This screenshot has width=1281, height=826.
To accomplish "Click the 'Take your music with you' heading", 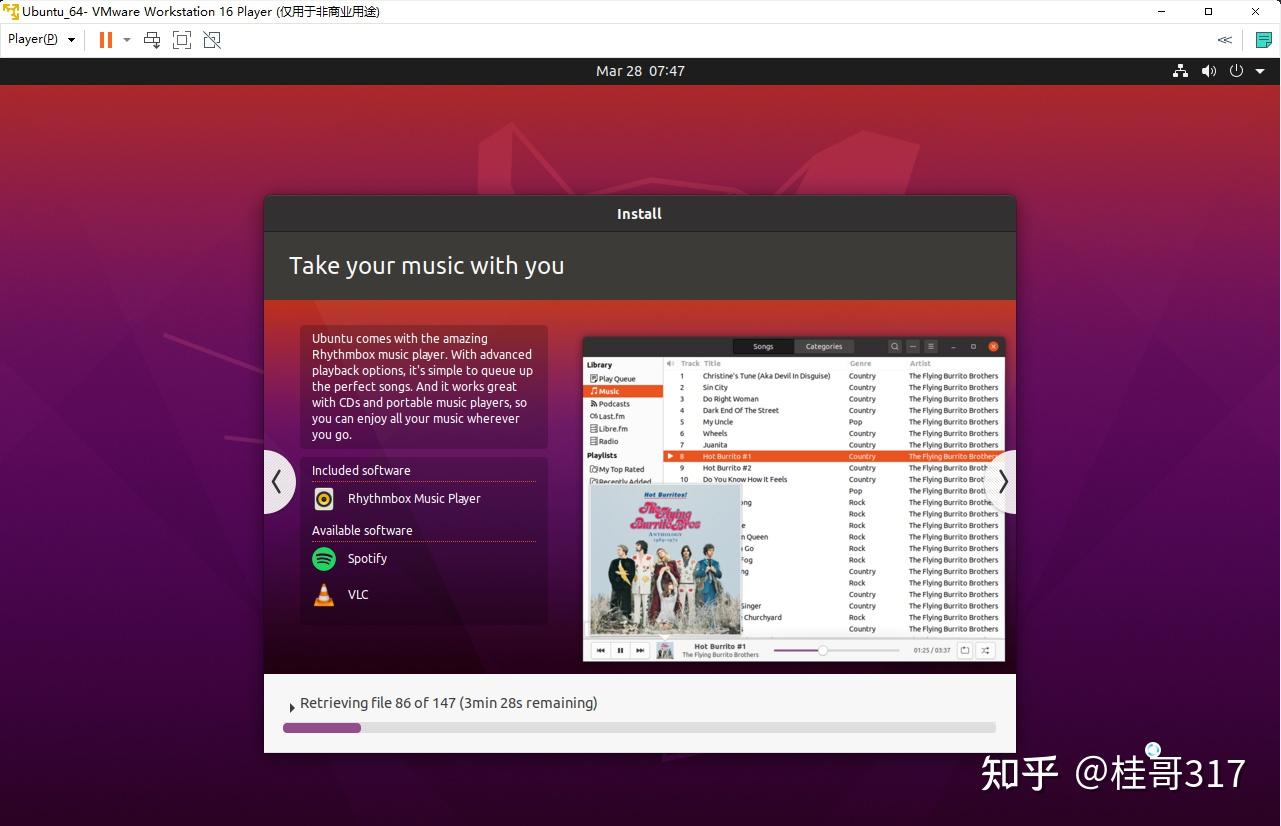I will (427, 266).
